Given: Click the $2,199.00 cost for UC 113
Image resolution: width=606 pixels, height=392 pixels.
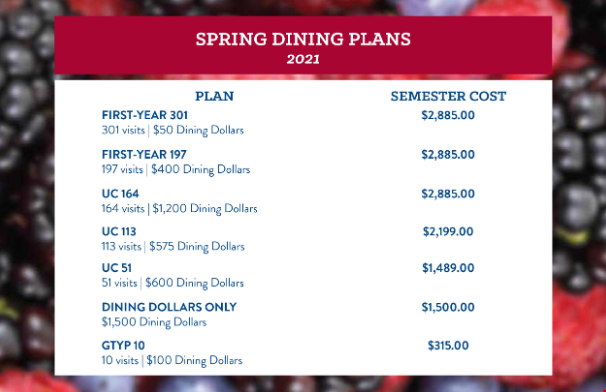Looking at the screenshot, I should coord(448,232).
